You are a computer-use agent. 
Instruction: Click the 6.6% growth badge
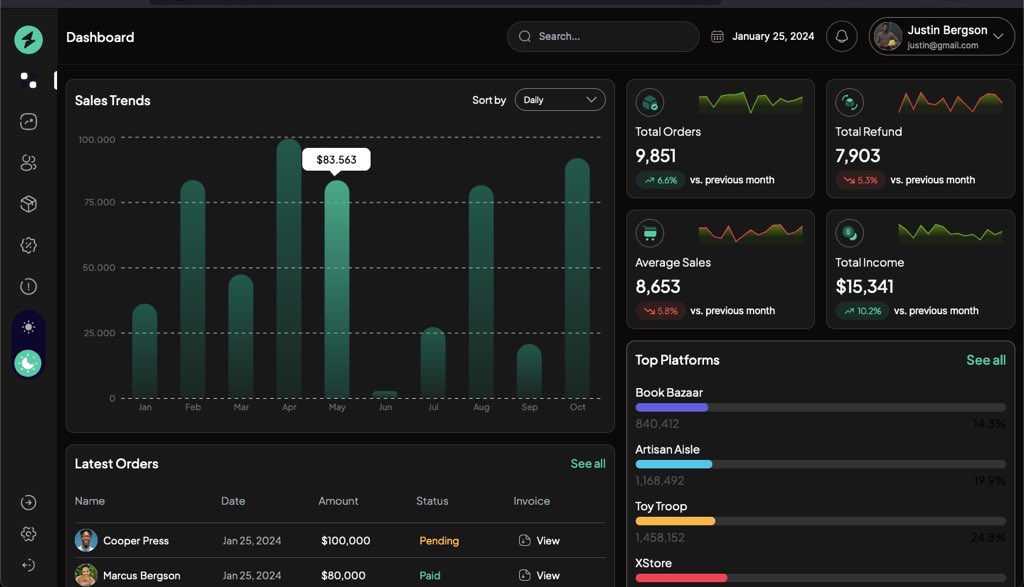click(x=660, y=180)
